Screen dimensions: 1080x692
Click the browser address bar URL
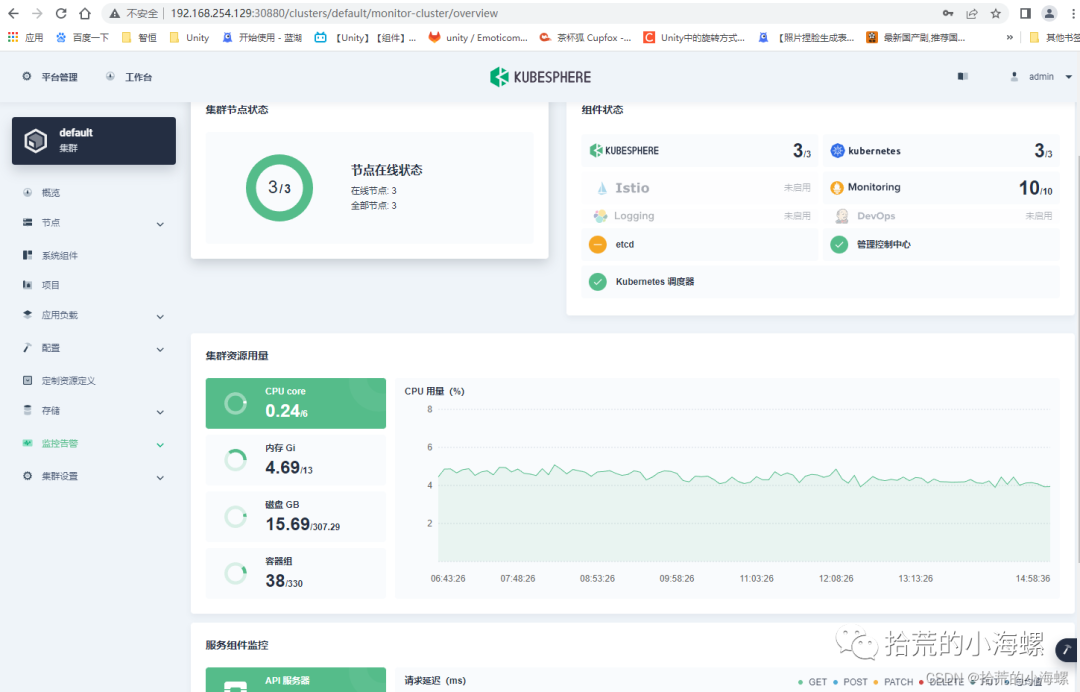334,13
